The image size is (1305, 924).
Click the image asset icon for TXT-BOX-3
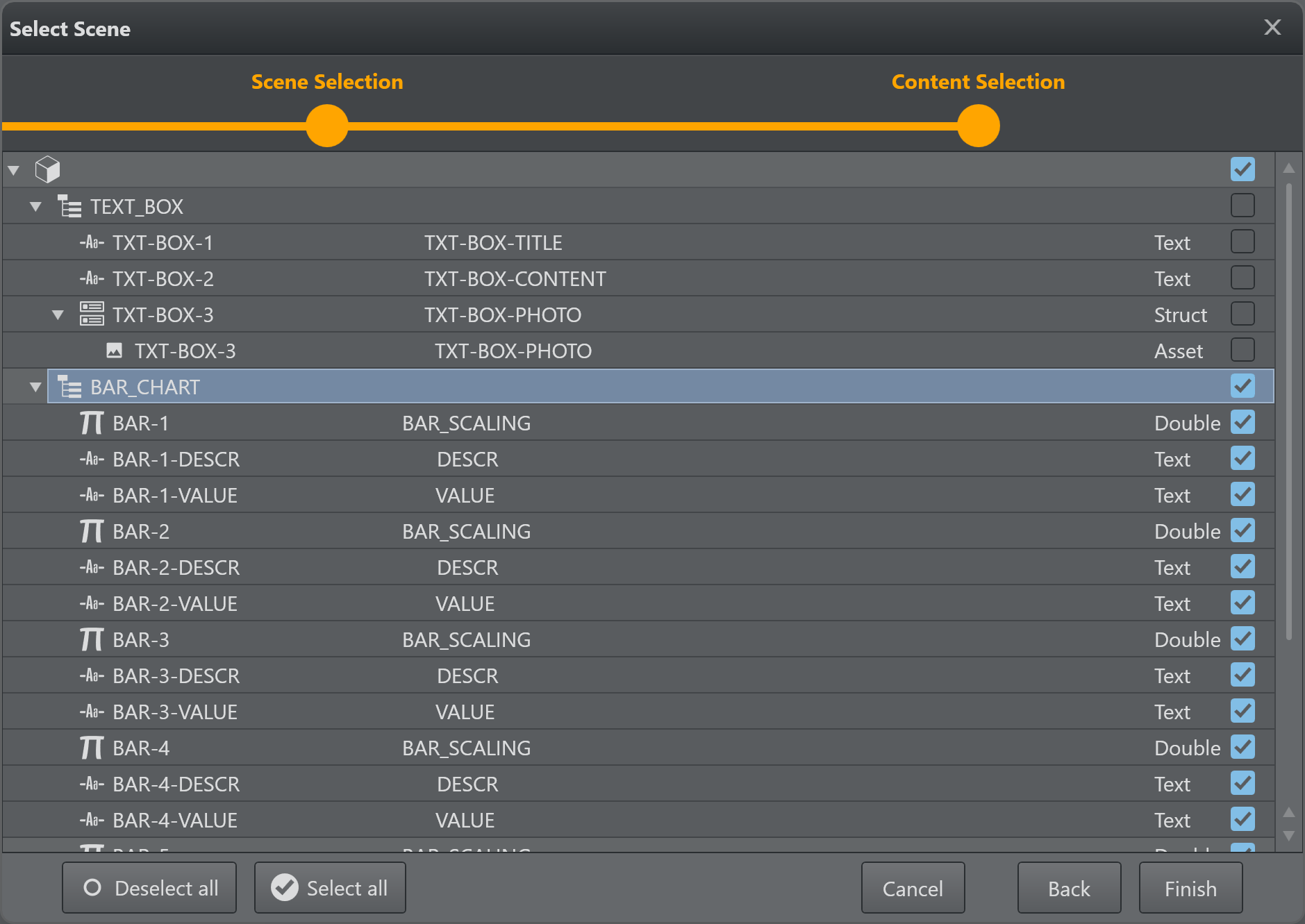[114, 351]
